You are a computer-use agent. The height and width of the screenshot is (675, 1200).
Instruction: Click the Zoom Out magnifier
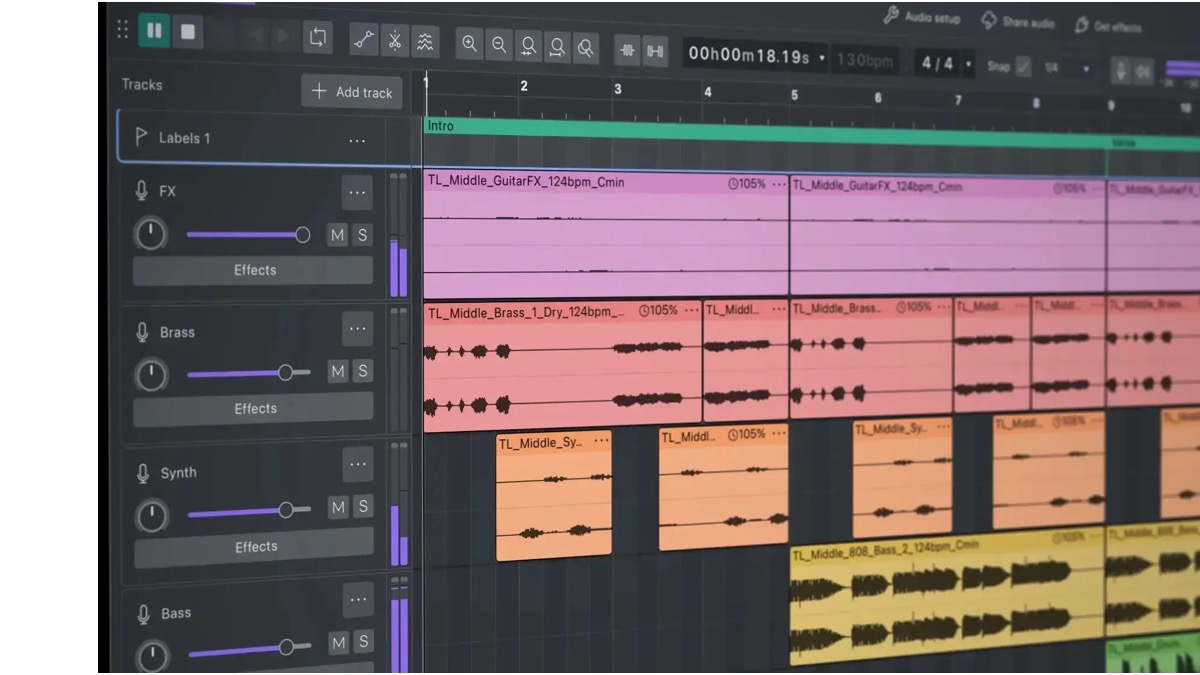[x=498, y=45]
